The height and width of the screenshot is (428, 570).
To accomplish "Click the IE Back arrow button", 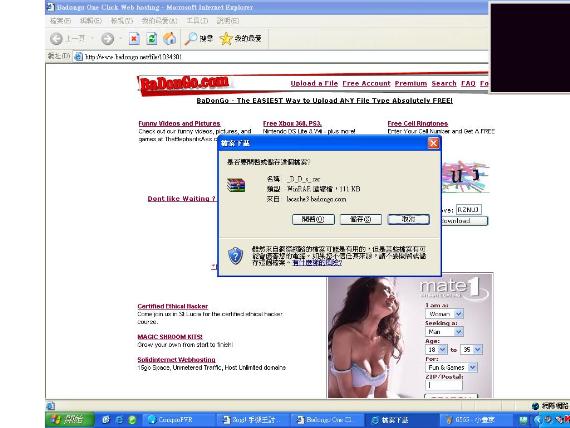I will [x=56, y=39].
